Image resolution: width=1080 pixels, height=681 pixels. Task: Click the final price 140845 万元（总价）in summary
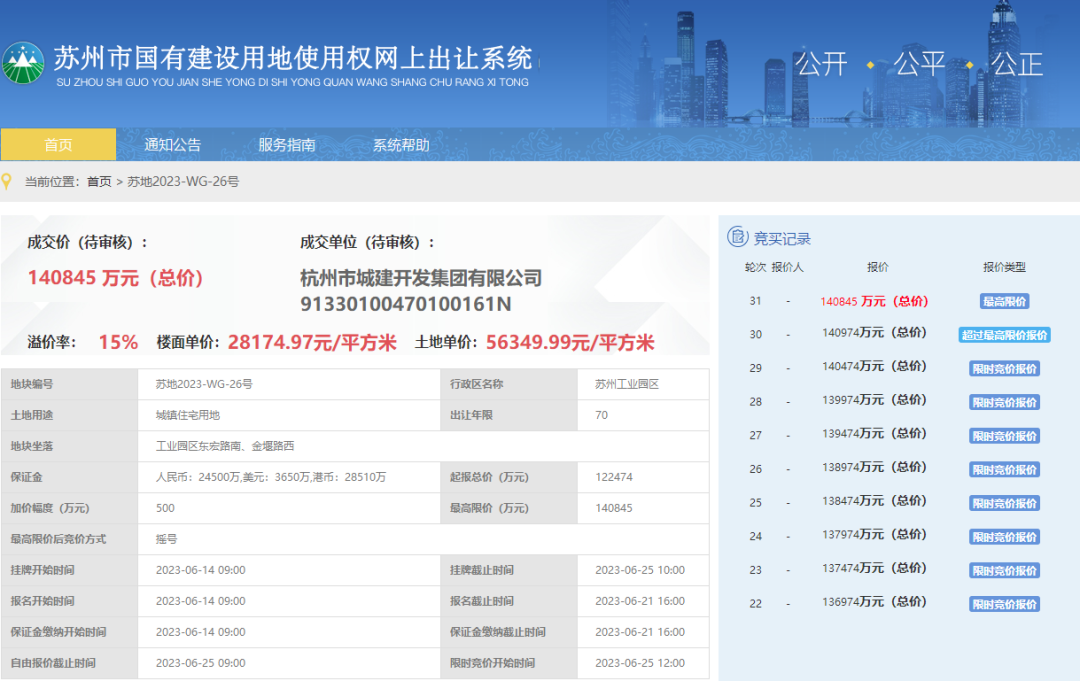(x=116, y=278)
